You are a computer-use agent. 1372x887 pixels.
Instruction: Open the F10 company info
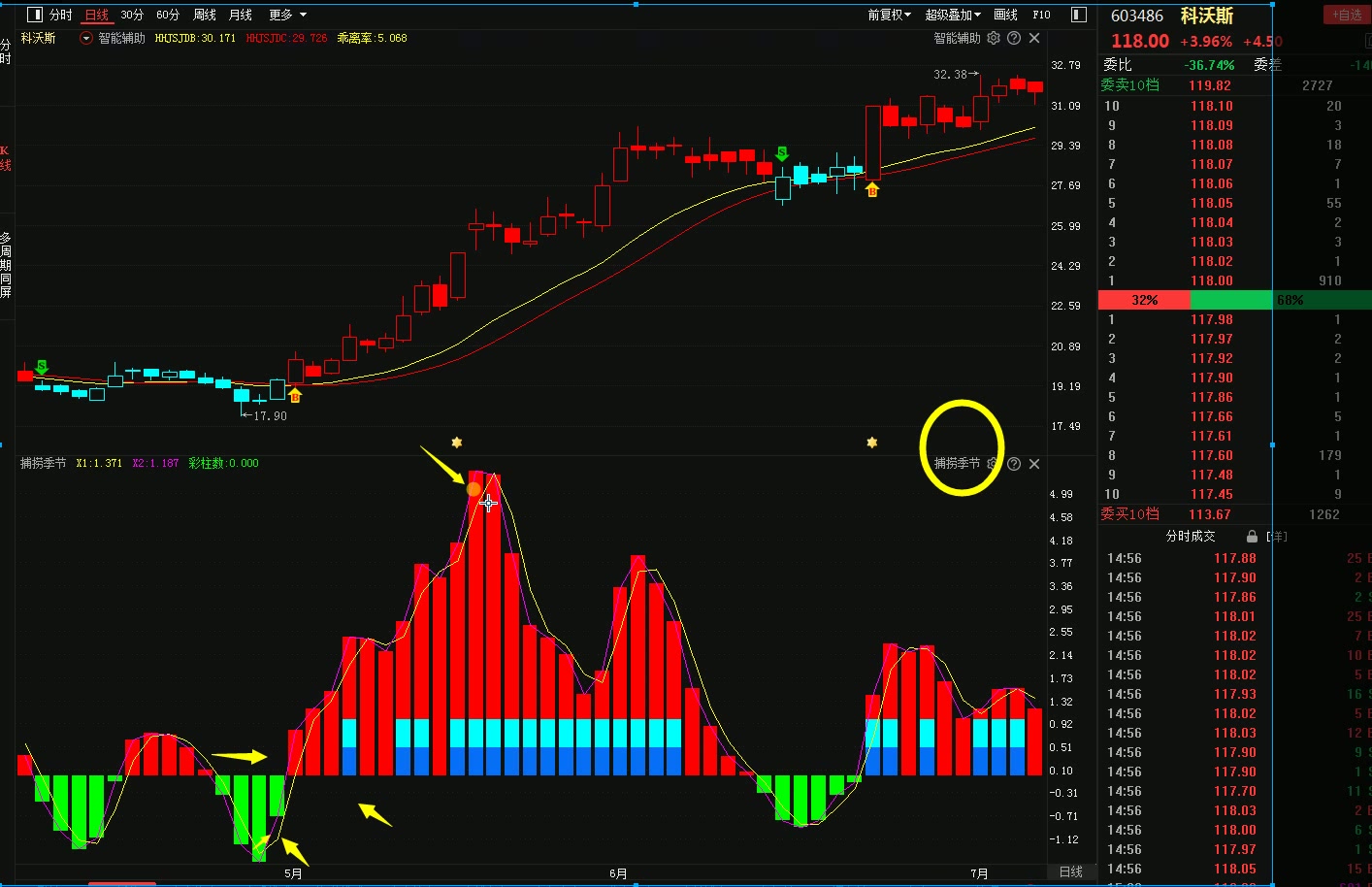click(x=1041, y=15)
